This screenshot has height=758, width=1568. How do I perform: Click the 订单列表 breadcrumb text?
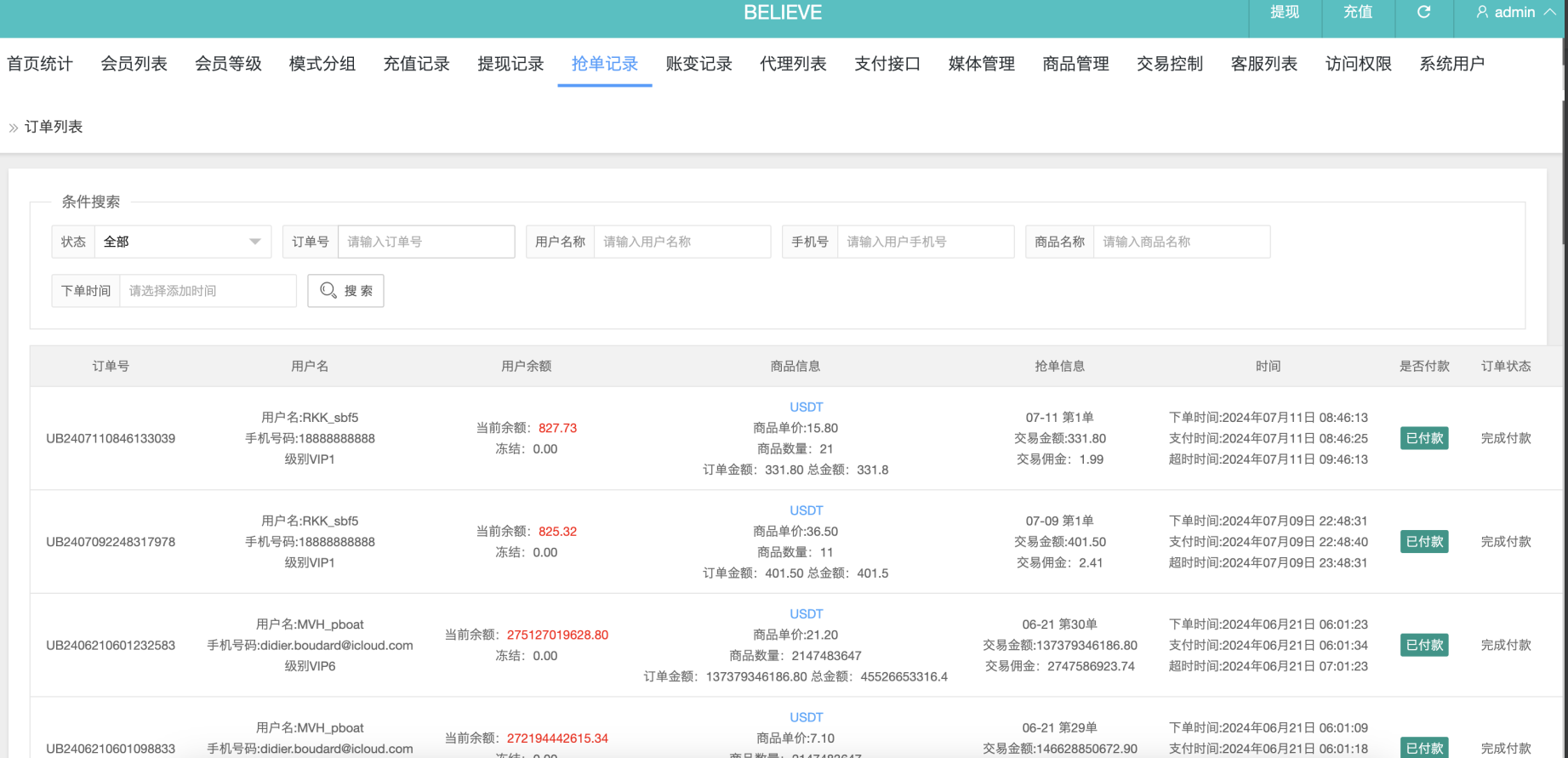pyautogui.click(x=54, y=127)
